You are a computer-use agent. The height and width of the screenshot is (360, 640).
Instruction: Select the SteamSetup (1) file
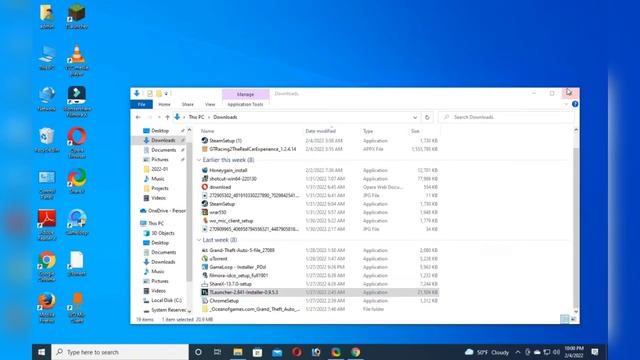tap(320, 140)
